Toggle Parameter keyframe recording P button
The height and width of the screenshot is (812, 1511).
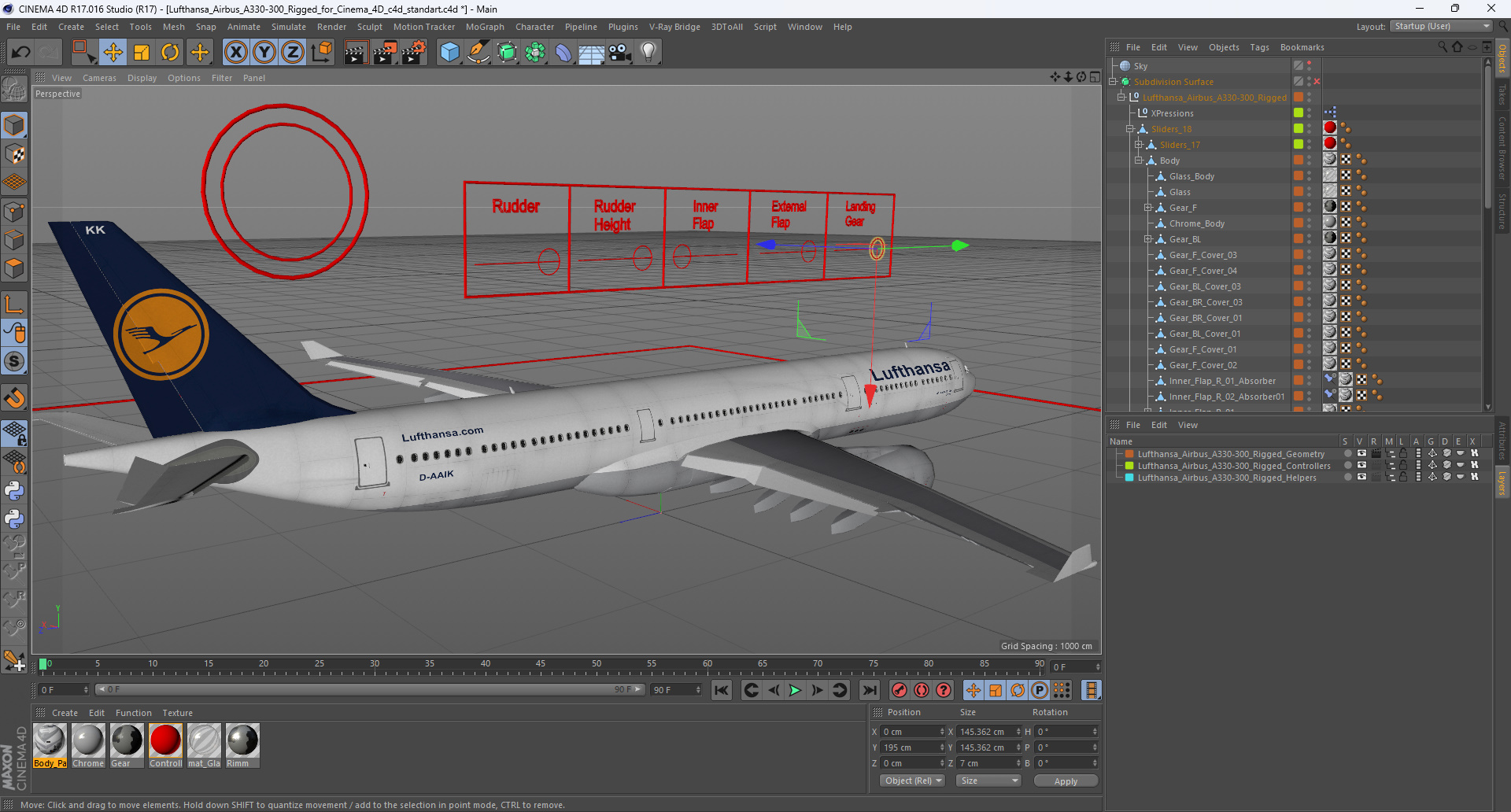pyautogui.click(x=1040, y=690)
